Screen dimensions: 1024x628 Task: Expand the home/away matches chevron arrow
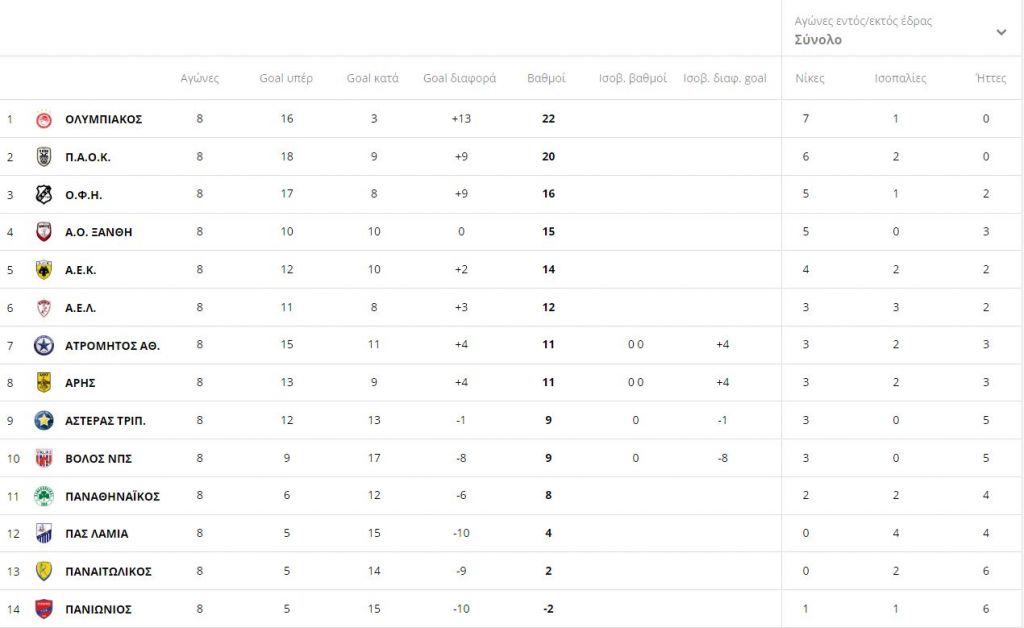(1001, 32)
